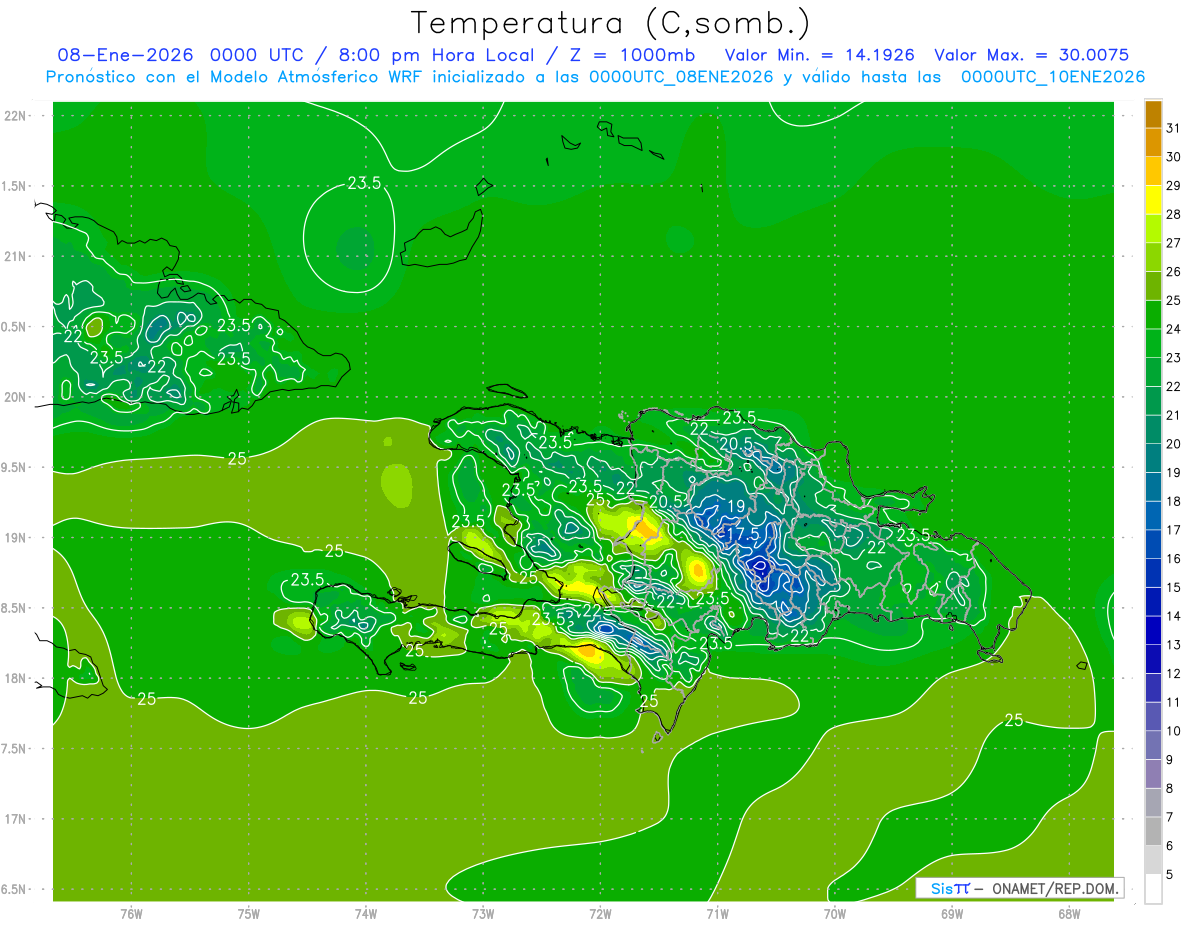Click the 75W longitude axis label
1200x927 pixels.
click(249, 914)
